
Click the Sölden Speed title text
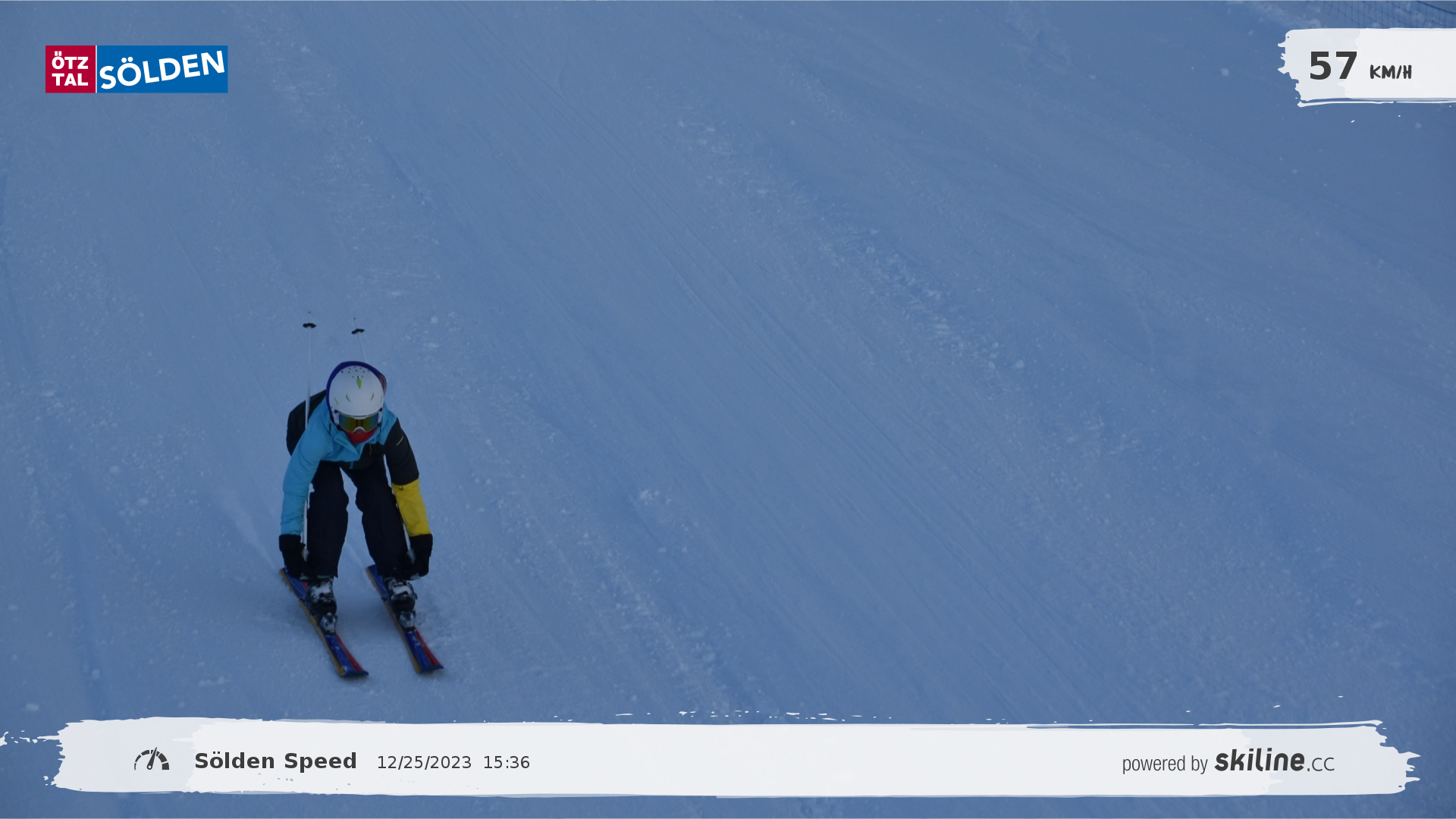275,761
